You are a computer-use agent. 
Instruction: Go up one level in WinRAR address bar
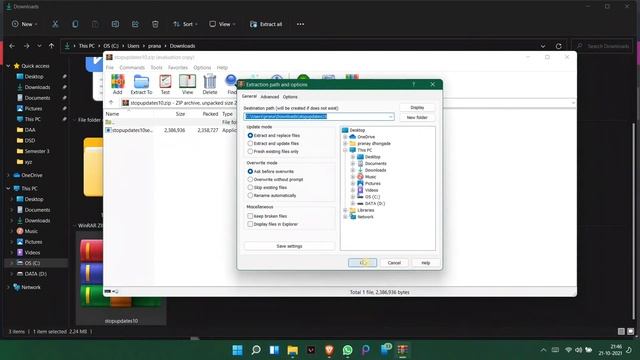tap(111, 103)
